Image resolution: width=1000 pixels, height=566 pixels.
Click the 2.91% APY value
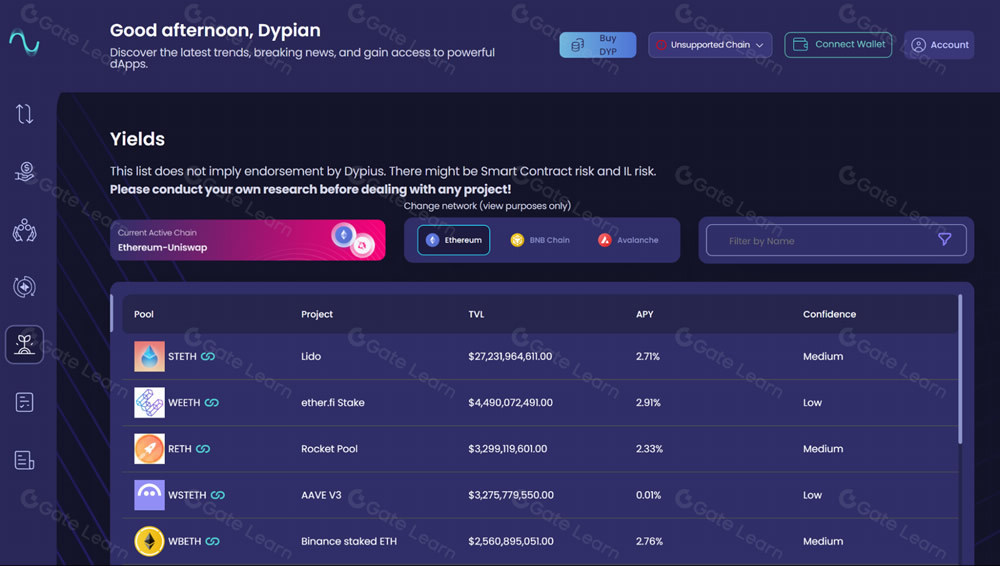point(648,403)
